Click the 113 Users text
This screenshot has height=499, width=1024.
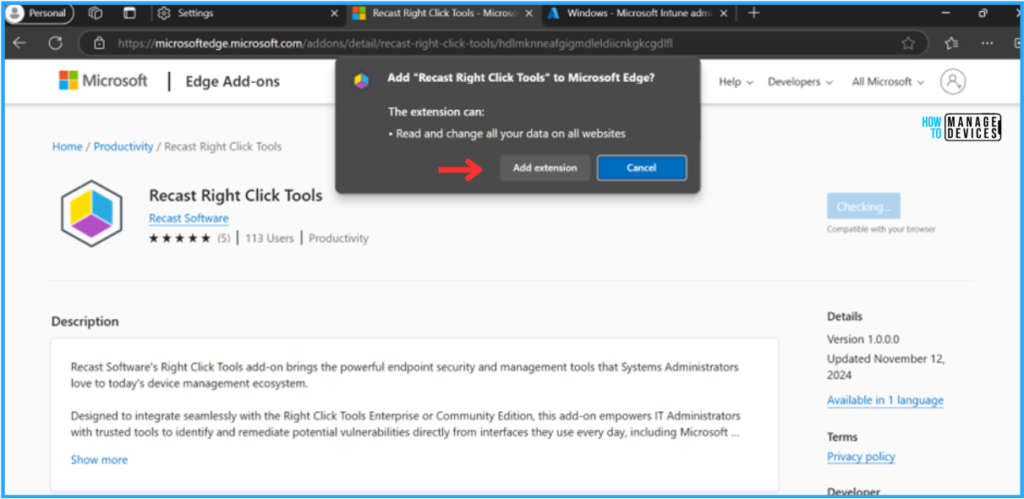point(270,238)
